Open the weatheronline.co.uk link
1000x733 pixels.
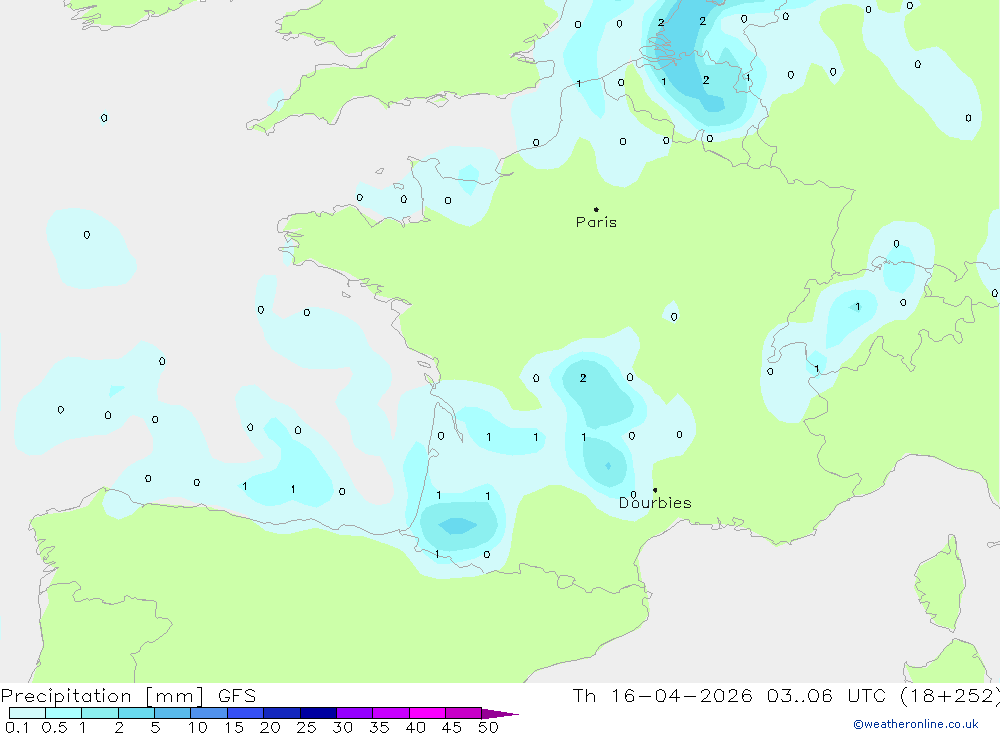916,724
